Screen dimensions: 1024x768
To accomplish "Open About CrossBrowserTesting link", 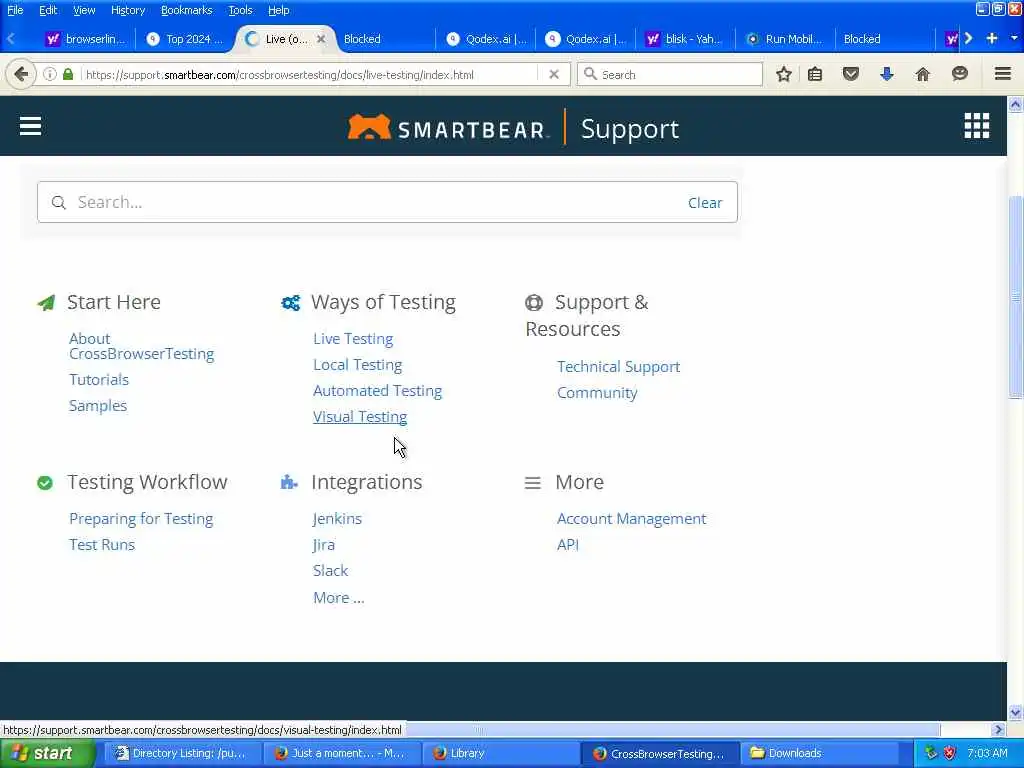I will pos(141,346).
